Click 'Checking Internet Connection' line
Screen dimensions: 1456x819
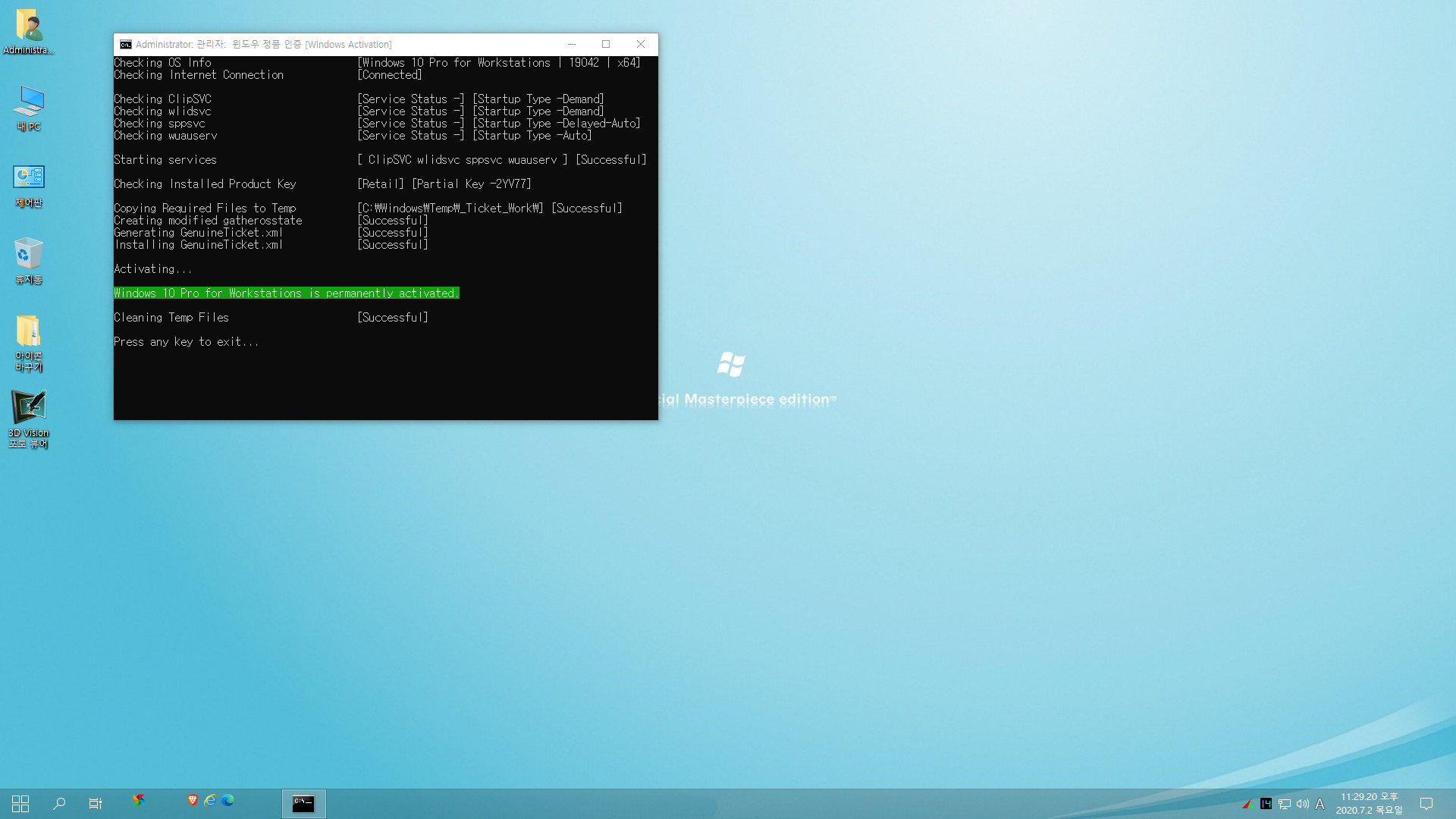coord(199,75)
